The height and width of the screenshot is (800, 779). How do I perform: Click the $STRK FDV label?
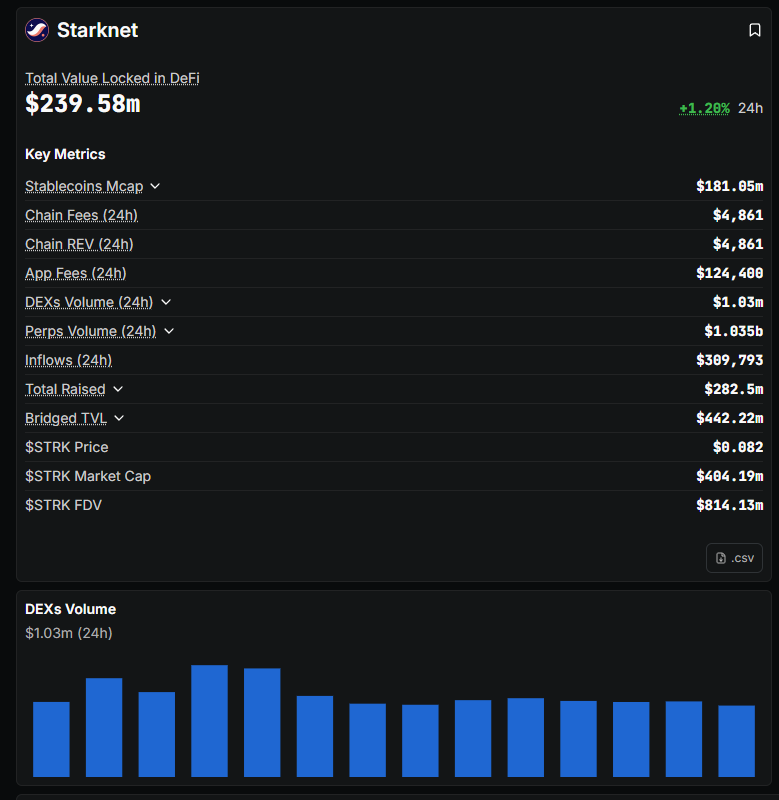pos(63,506)
